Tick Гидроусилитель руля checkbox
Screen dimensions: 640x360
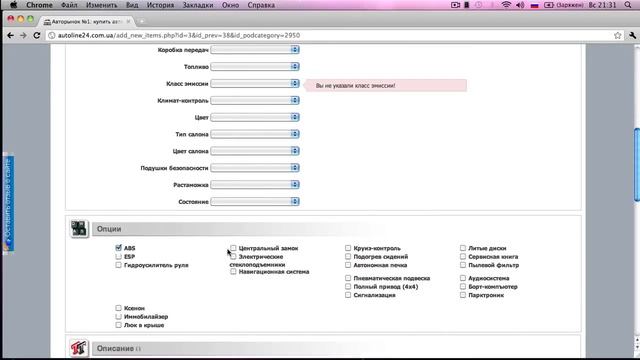[118, 265]
